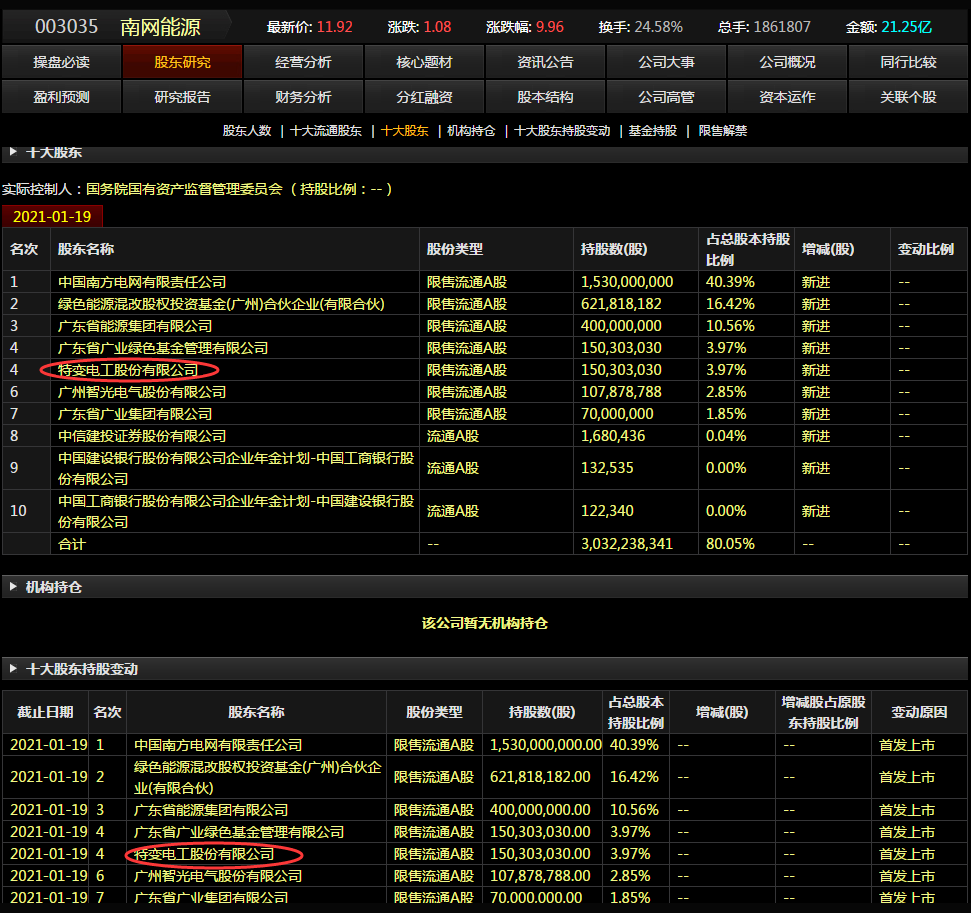Open 基金持股 sub-navigation link
The height and width of the screenshot is (913, 971).
[x=653, y=131]
